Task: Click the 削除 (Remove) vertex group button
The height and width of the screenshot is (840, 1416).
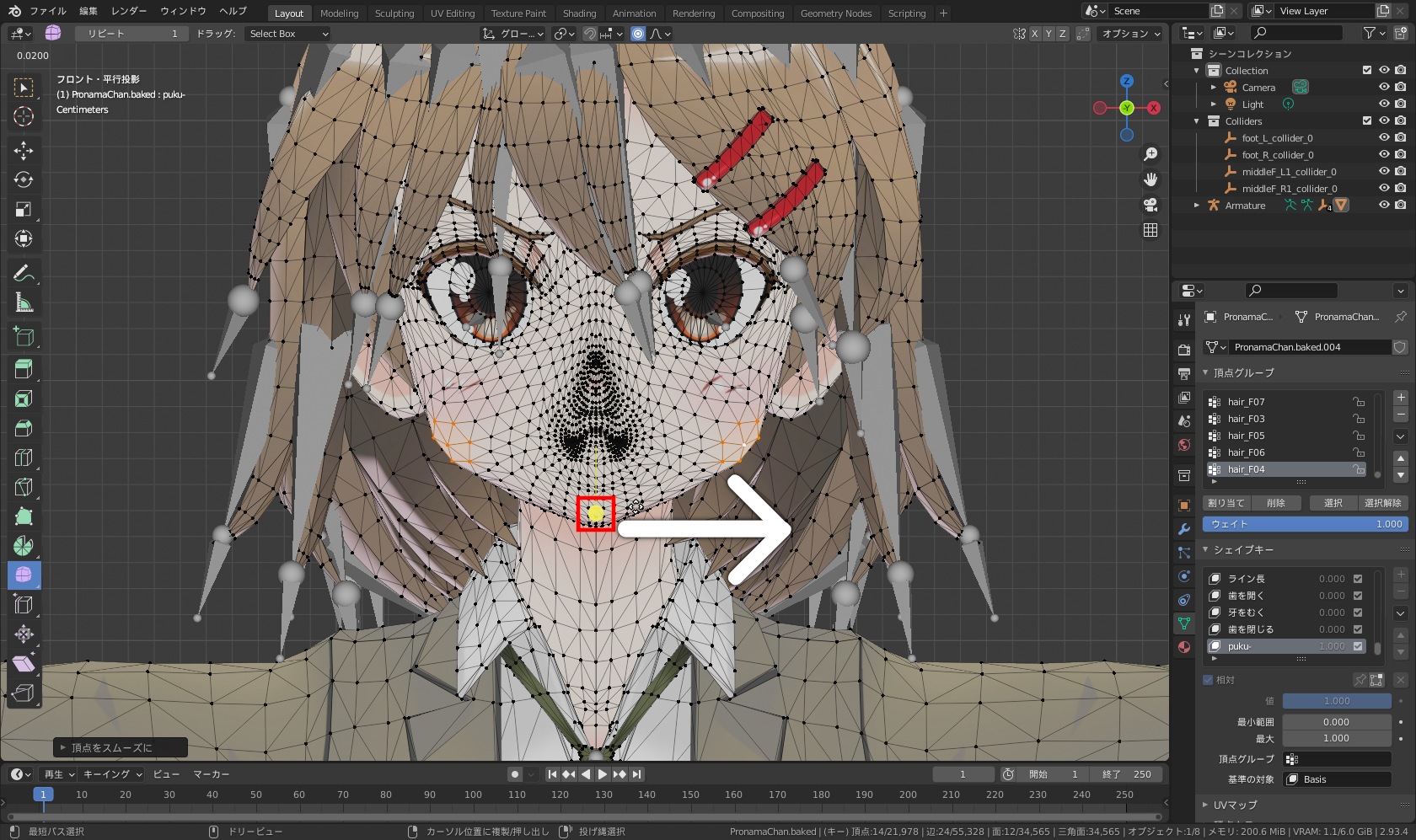Action: tap(1276, 503)
